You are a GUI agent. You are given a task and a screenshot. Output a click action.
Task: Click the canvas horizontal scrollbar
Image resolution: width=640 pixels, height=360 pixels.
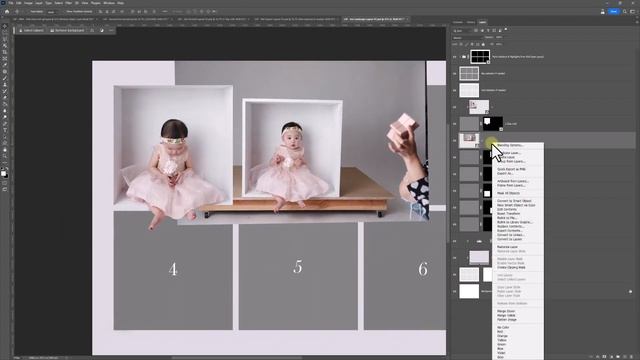[237, 358]
